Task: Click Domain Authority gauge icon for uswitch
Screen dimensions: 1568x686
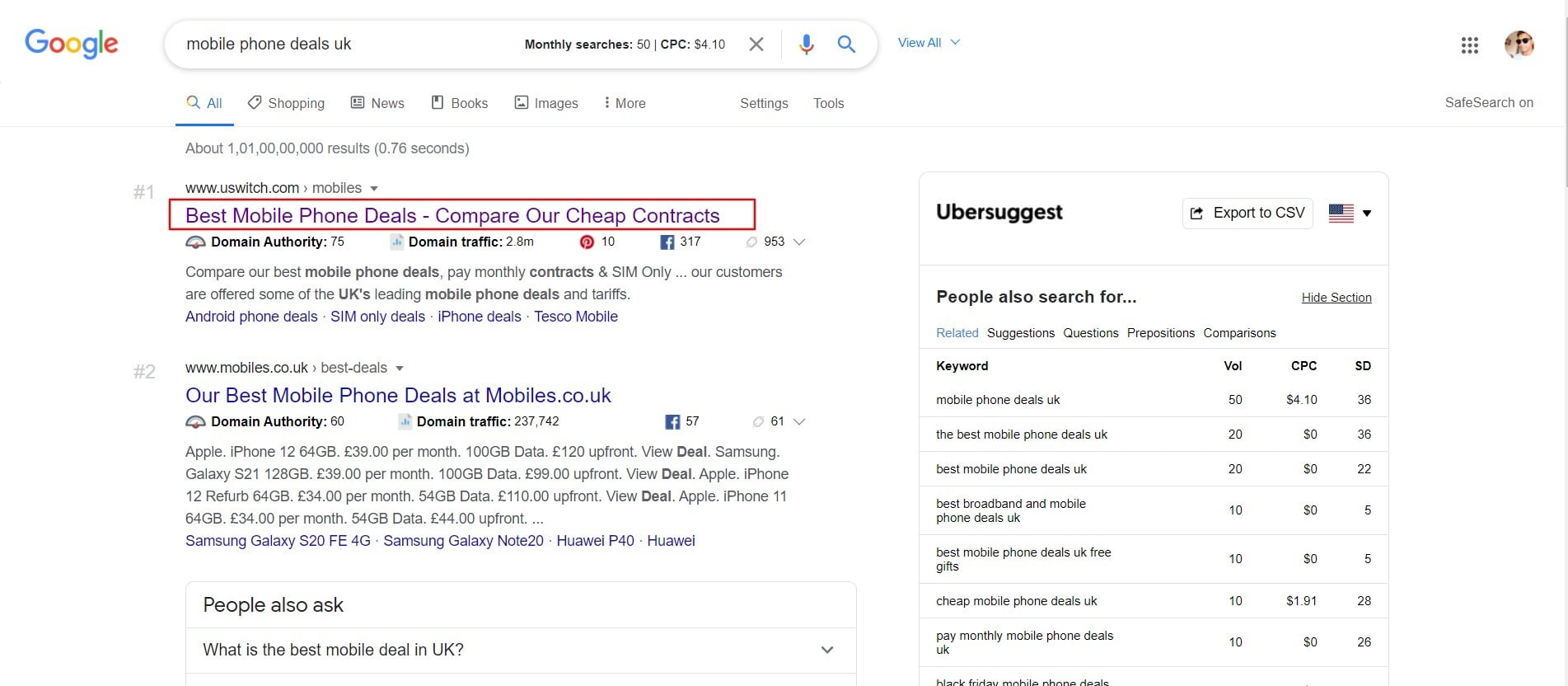Action: pos(195,242)
